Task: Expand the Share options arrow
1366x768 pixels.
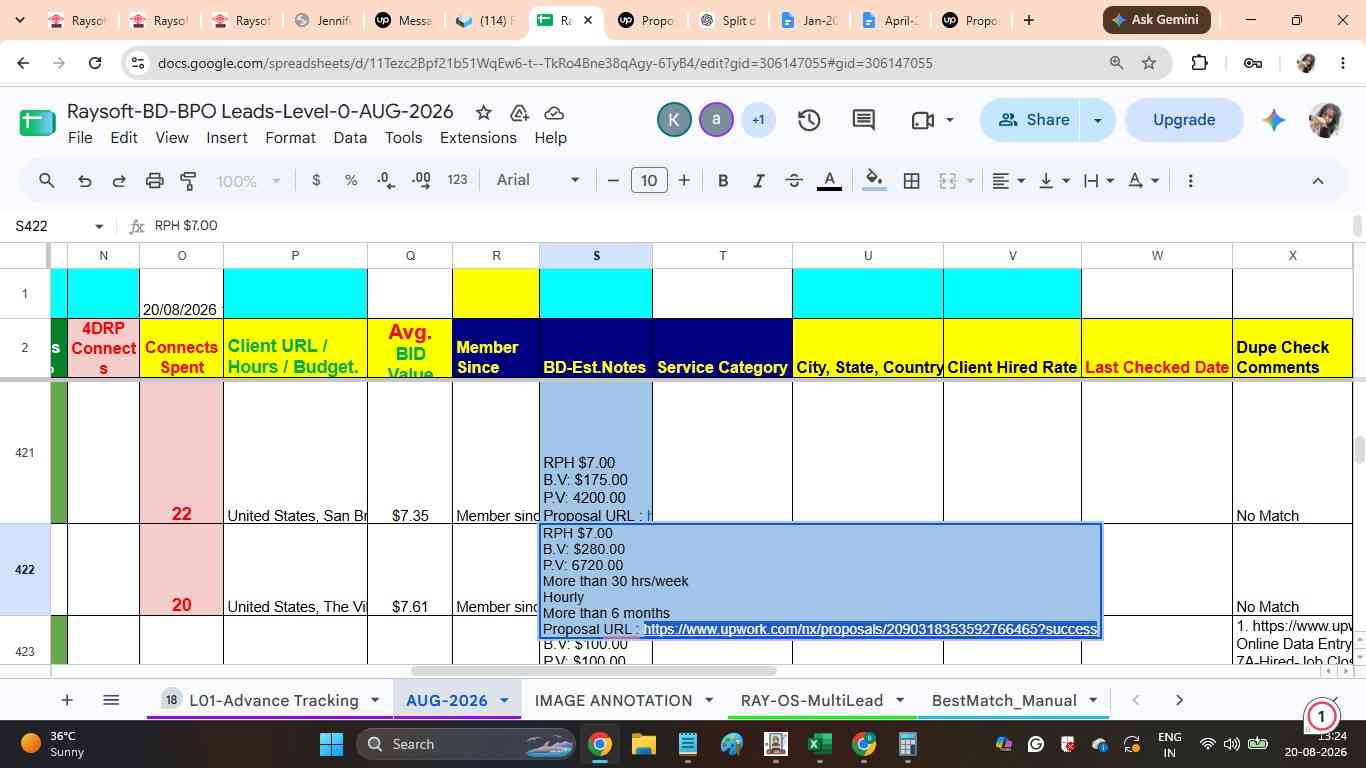Action: pos(1097,120)
